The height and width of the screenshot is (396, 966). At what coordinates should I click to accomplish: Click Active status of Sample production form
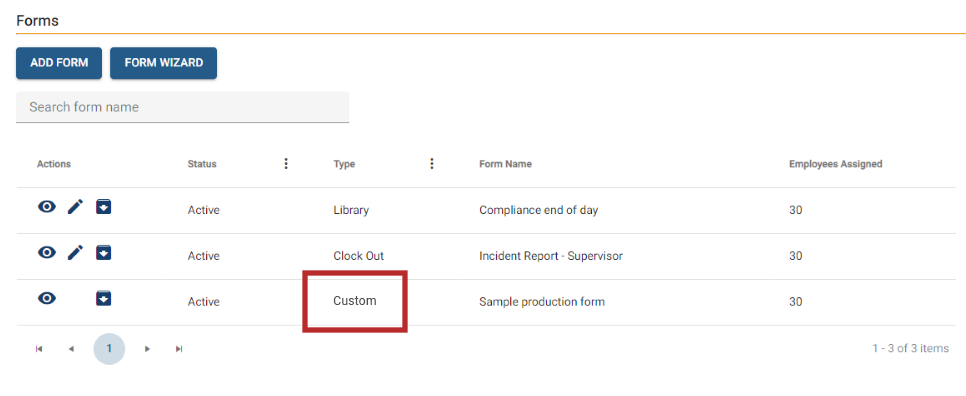(203, 302)
